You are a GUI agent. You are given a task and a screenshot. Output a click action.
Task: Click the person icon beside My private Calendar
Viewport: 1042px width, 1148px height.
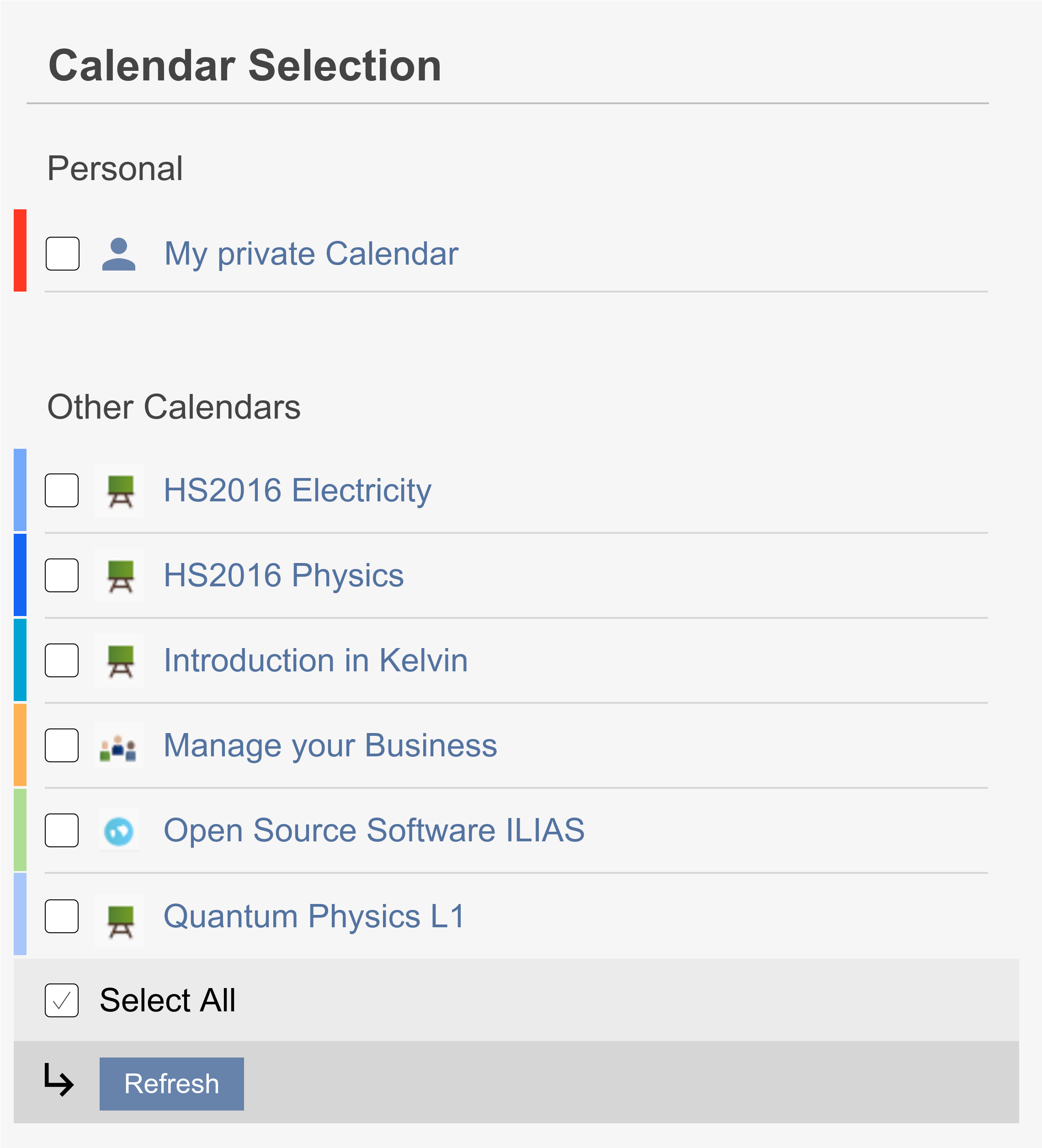click(118, 254)
